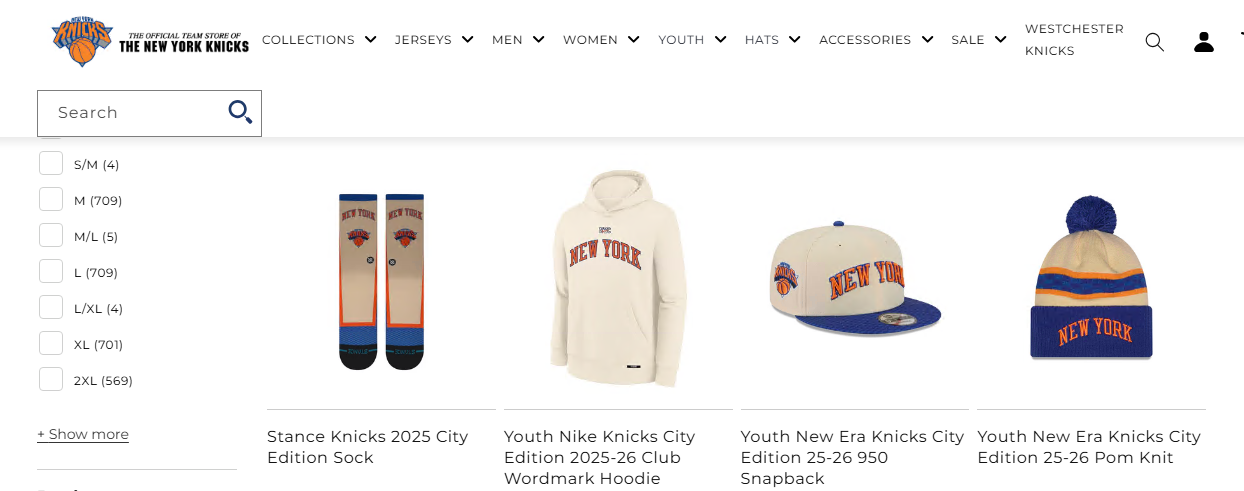The height and width of the screenshot is (491, 1244).
Task: Expand the Collections dropdown menu
Action: click(319, 40)
